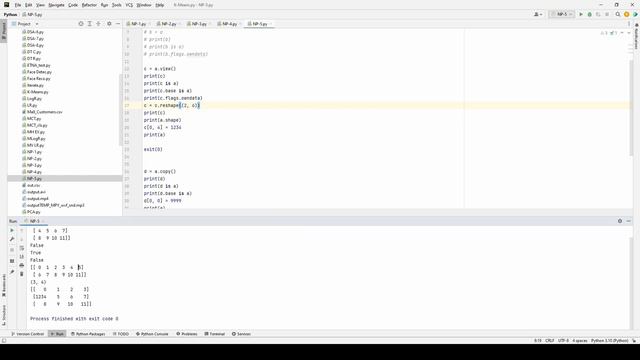The image size is (640, 360).
Task: Open Python Packages tool window
Action: 88,334
